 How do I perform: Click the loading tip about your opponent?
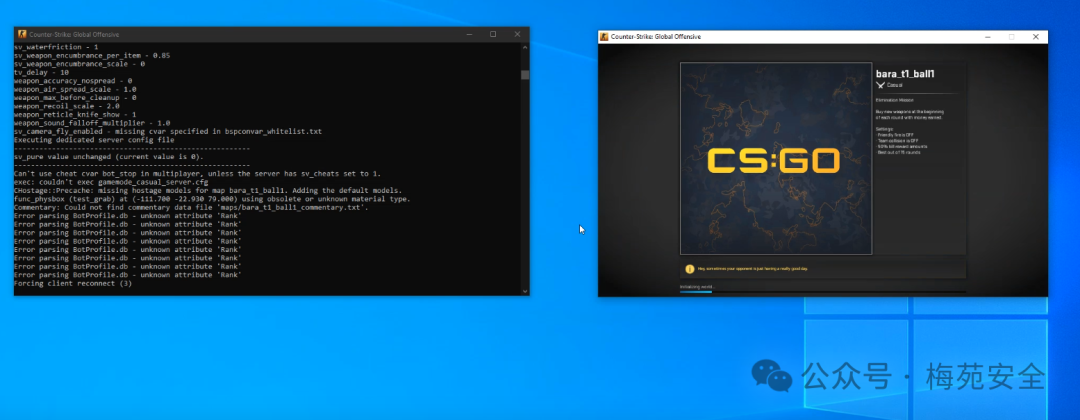click(751, 269)
